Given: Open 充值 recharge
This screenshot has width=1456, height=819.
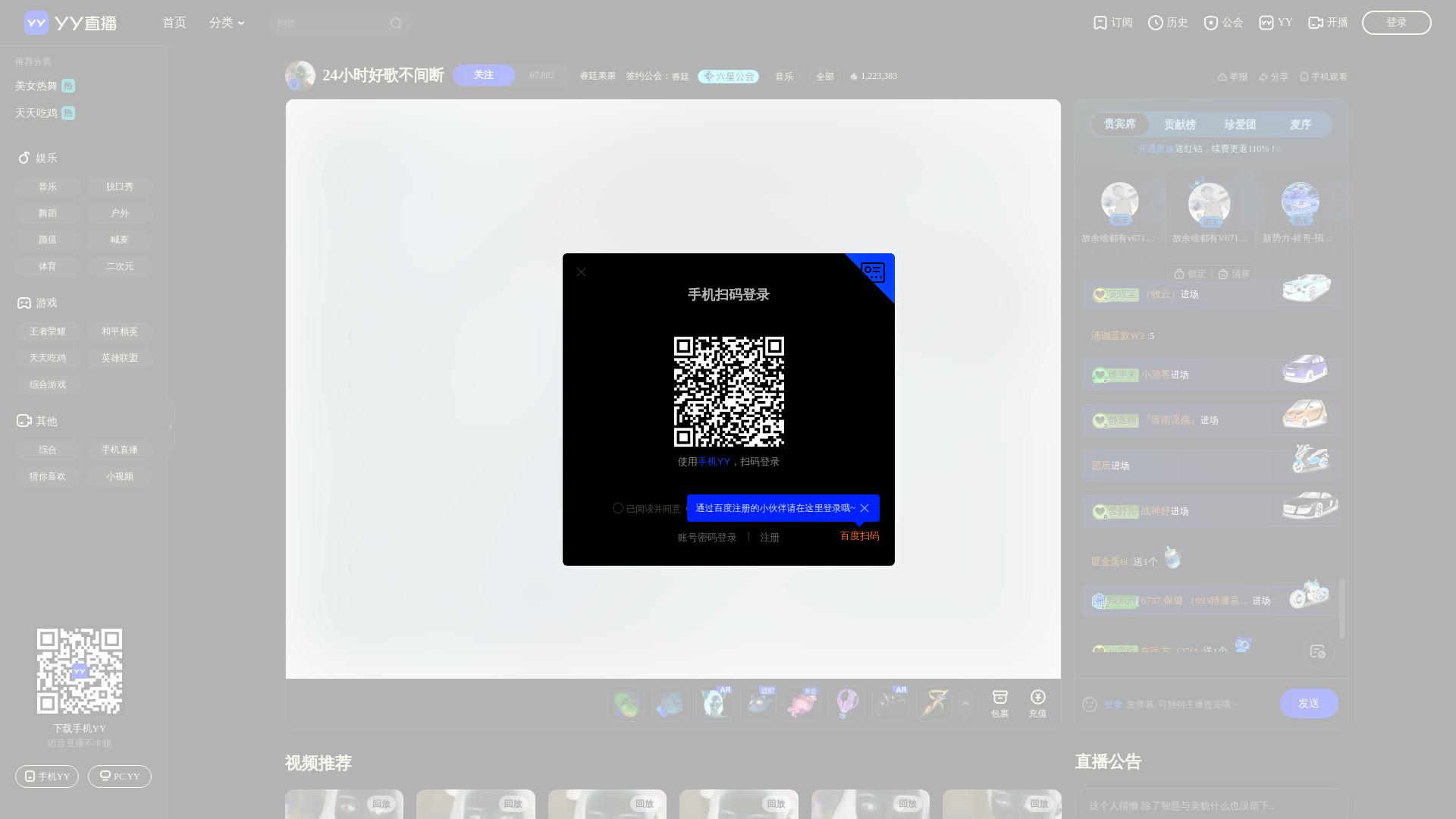Looking at the screenshot, I should pyautogui.click(x=1037, y=704).
